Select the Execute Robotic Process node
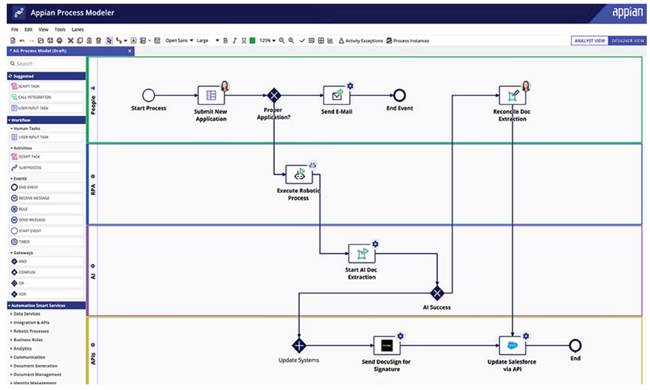The width and height of the screenshot is (650, 390). point(299,174)
